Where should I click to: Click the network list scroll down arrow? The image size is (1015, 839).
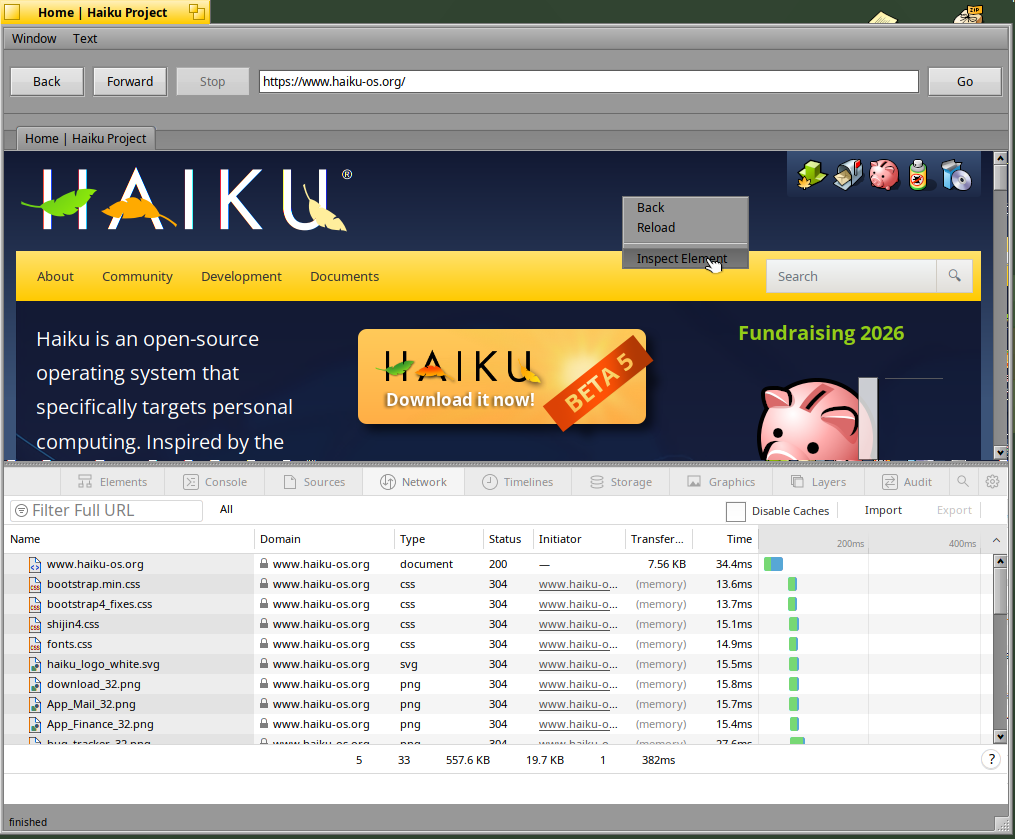[x=1000, y=736]
